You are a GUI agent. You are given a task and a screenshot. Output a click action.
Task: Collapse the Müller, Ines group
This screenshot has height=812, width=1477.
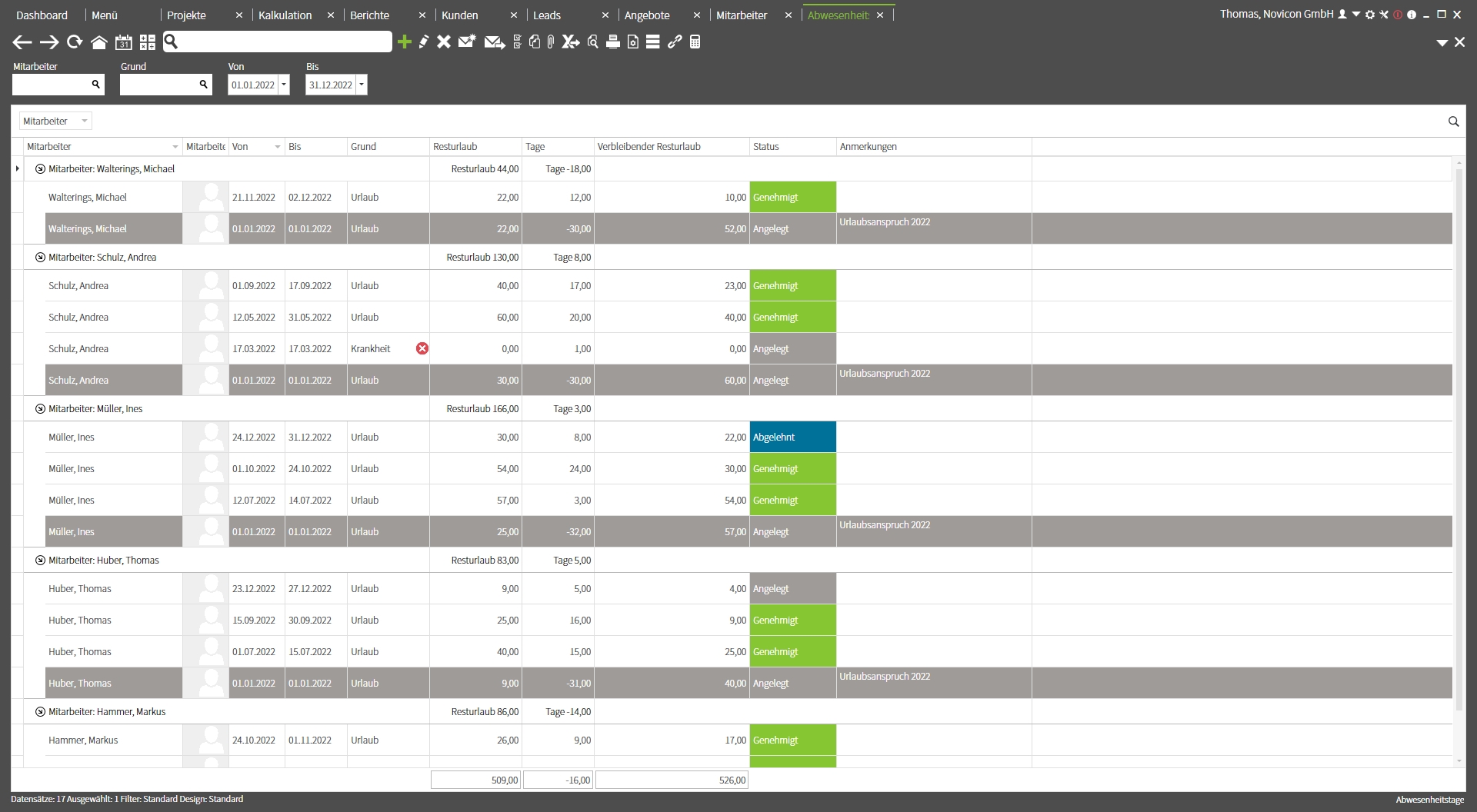[40, 409]
